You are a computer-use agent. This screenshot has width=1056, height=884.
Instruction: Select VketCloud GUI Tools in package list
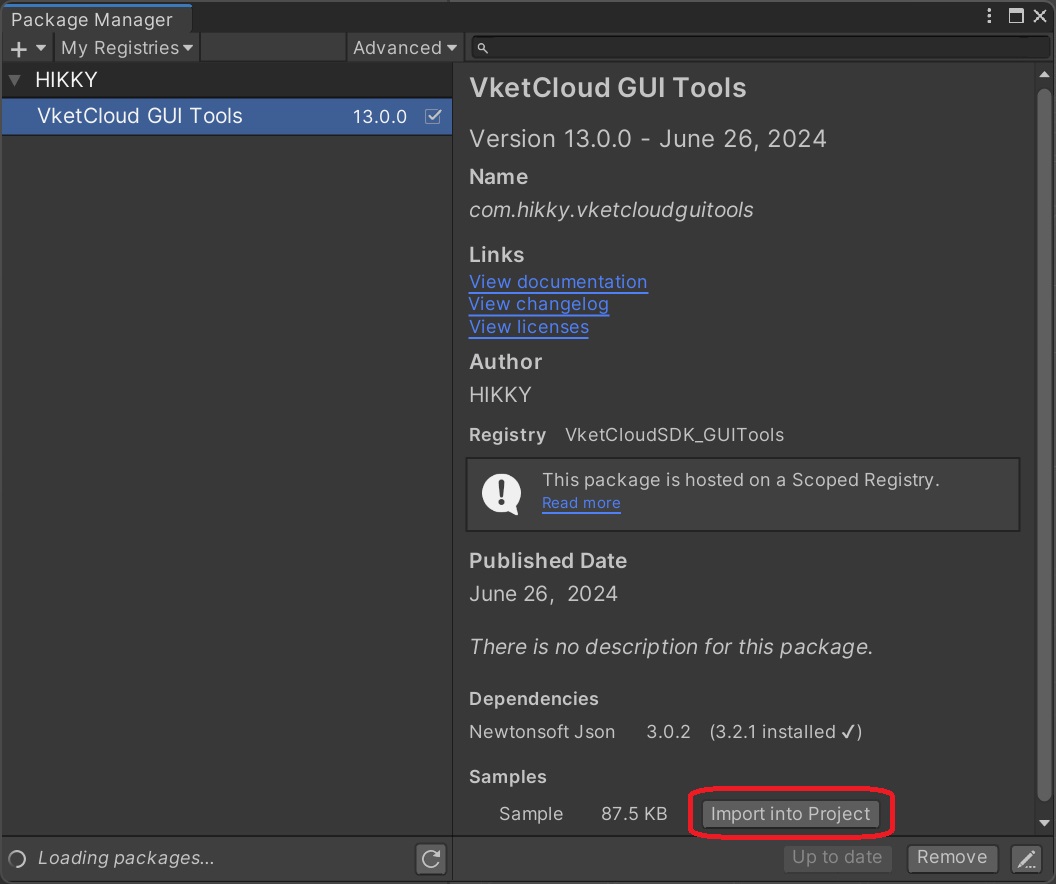pos(140,116)
